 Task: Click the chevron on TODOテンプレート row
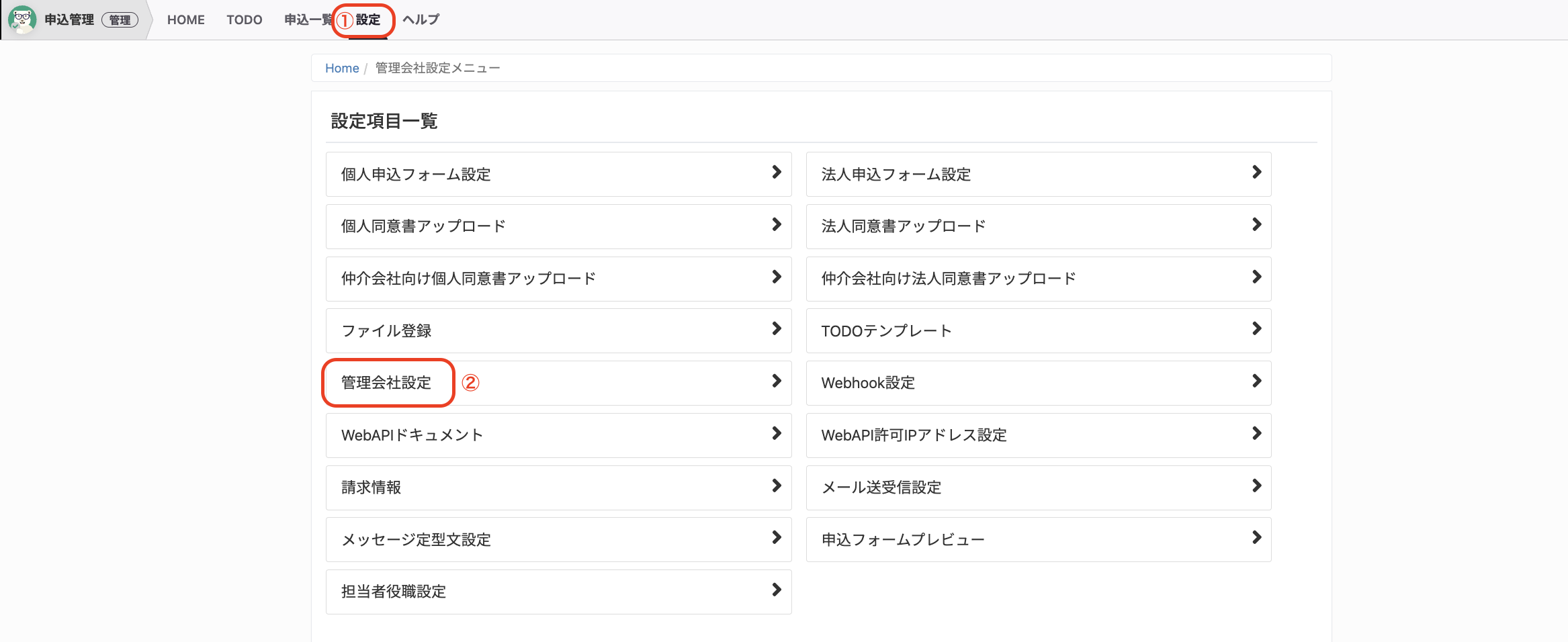click(x=1257, y=329)
